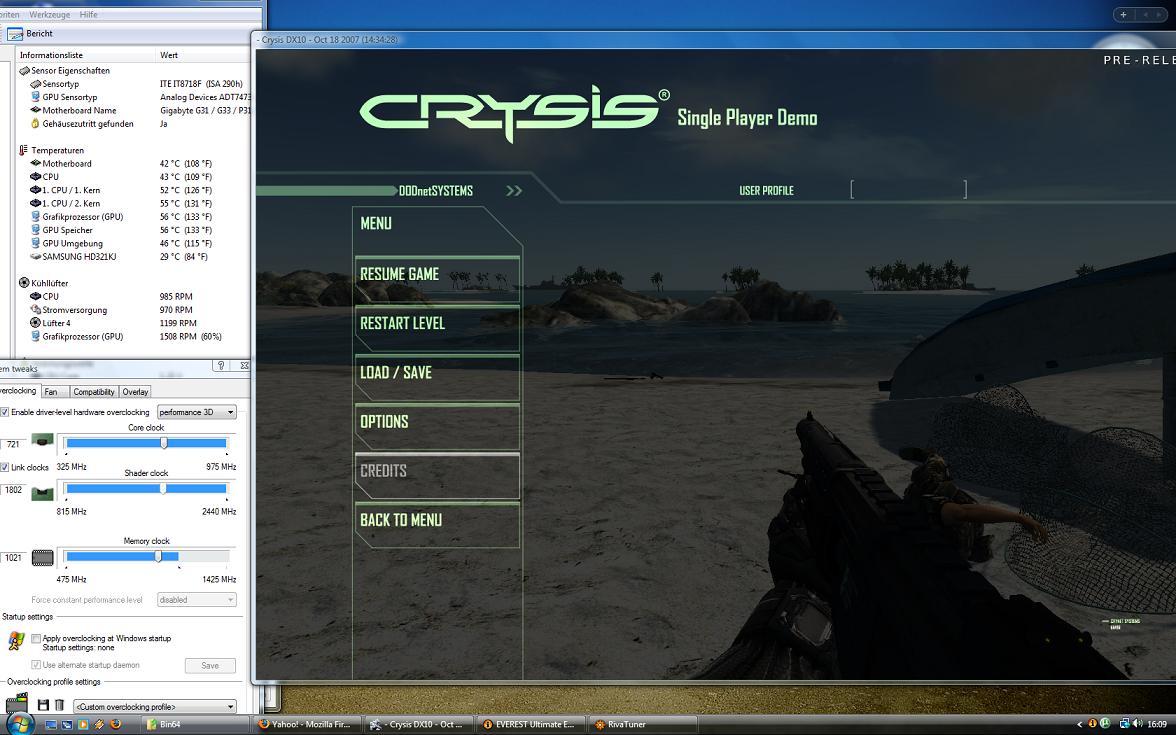Toggle Use alternate startup daemon checkbox

pyautogui.click(x=35, y=664)
